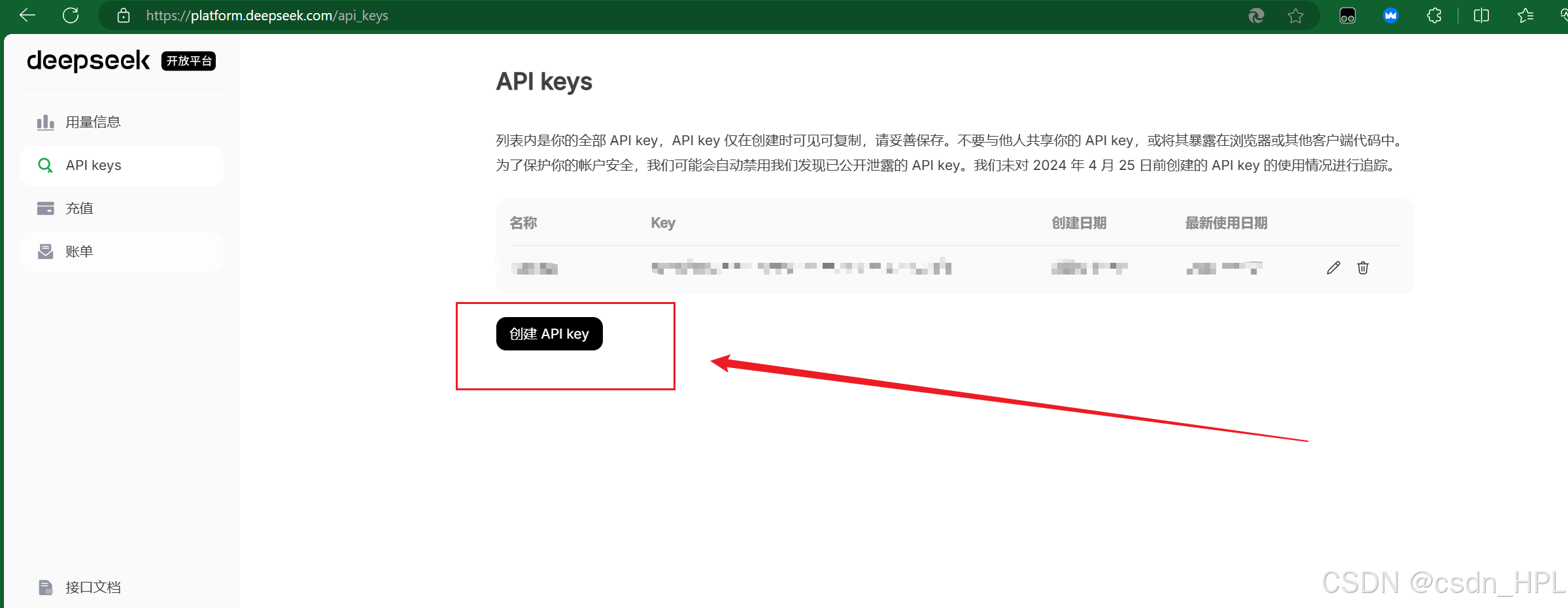The image size is (1568, 608).
Task: Click the green key icon beside API keys
Action: point(45,165)
